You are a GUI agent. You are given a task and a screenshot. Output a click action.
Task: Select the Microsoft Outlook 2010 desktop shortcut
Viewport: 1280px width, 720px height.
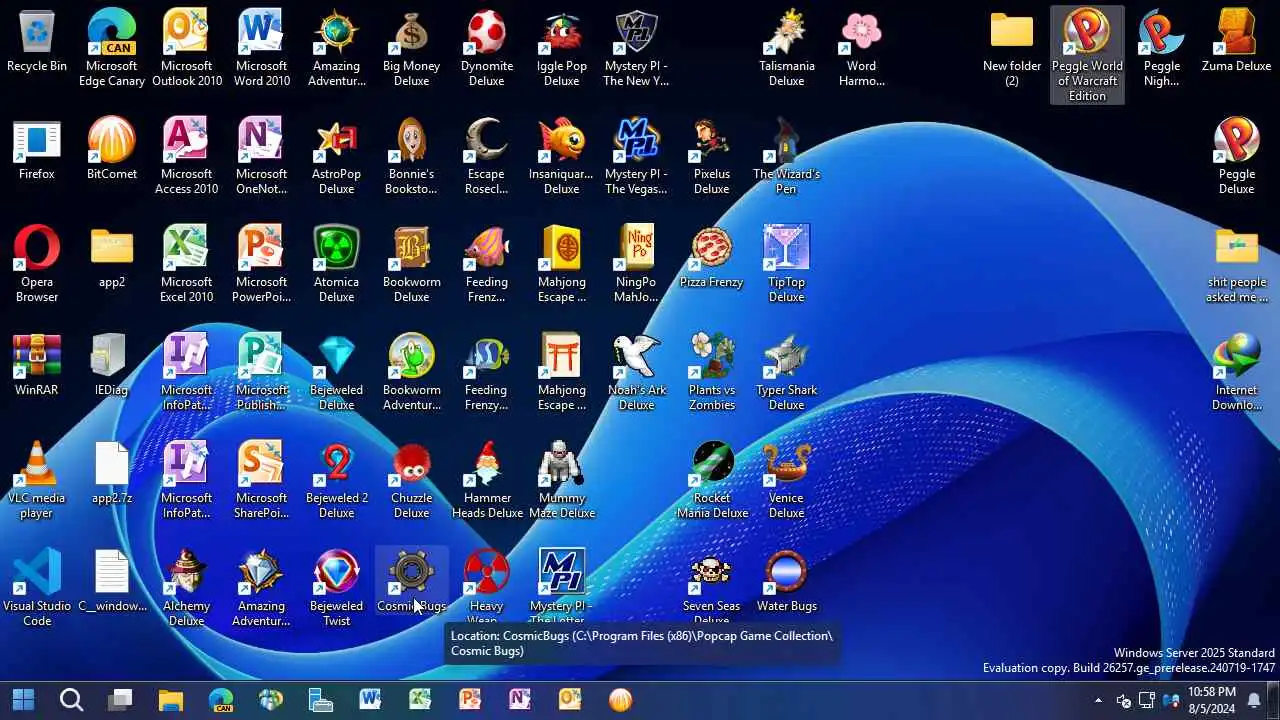click(187, 47)
